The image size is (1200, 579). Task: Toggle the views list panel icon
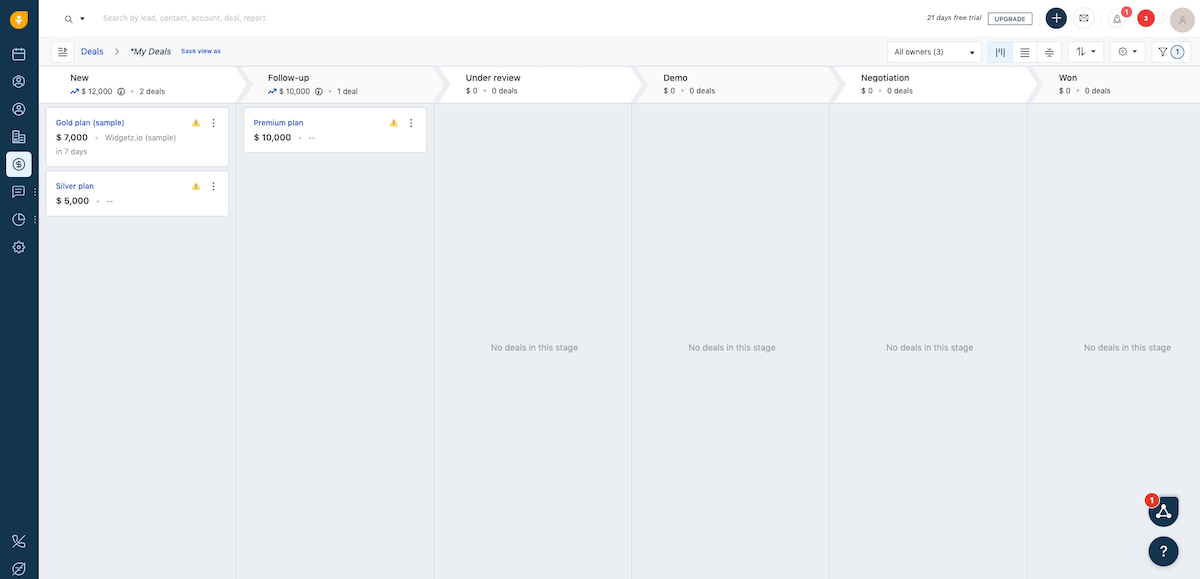[63, 51]
